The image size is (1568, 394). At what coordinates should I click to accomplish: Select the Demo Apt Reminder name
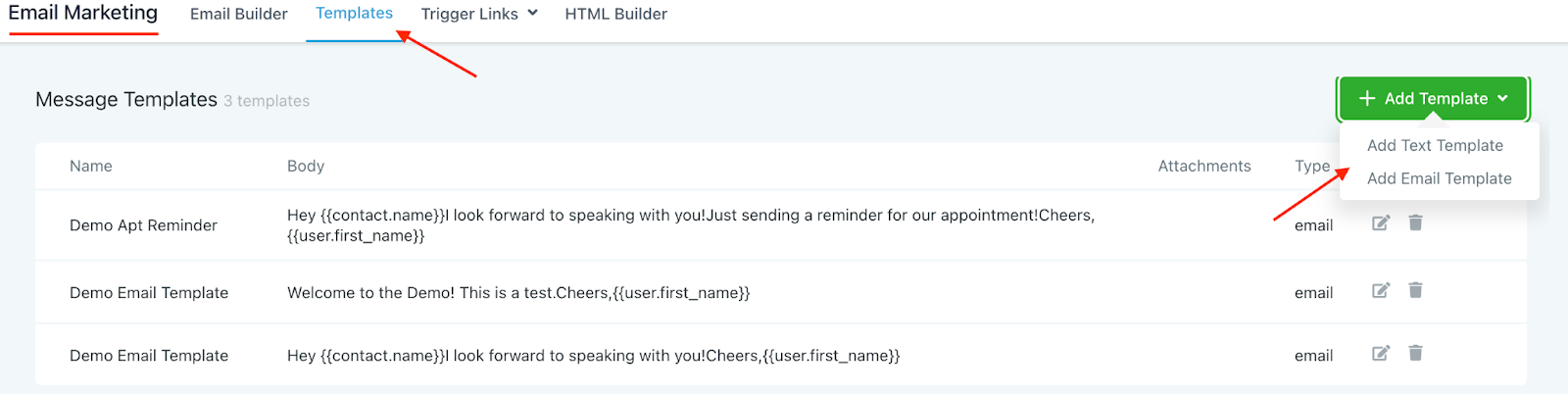point(143,225)
